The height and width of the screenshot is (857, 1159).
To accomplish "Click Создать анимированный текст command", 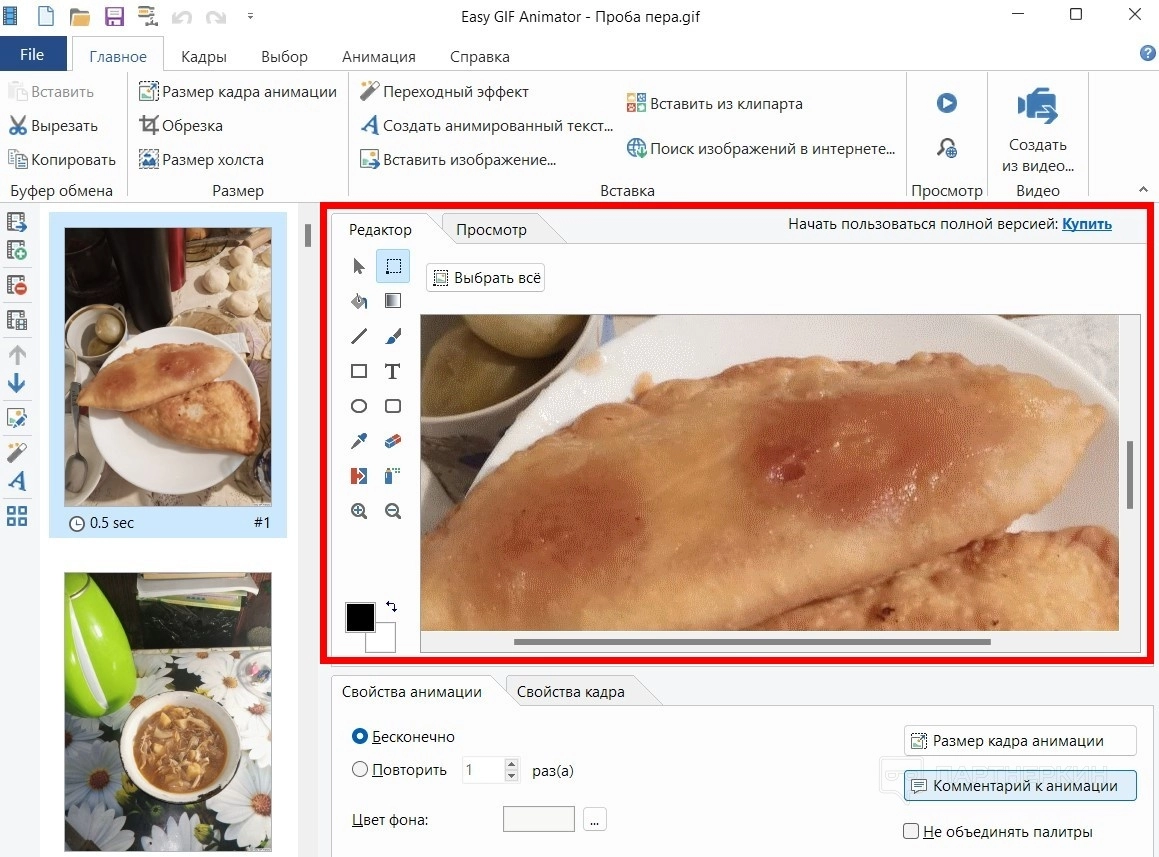I will click(x=486, y=126).
